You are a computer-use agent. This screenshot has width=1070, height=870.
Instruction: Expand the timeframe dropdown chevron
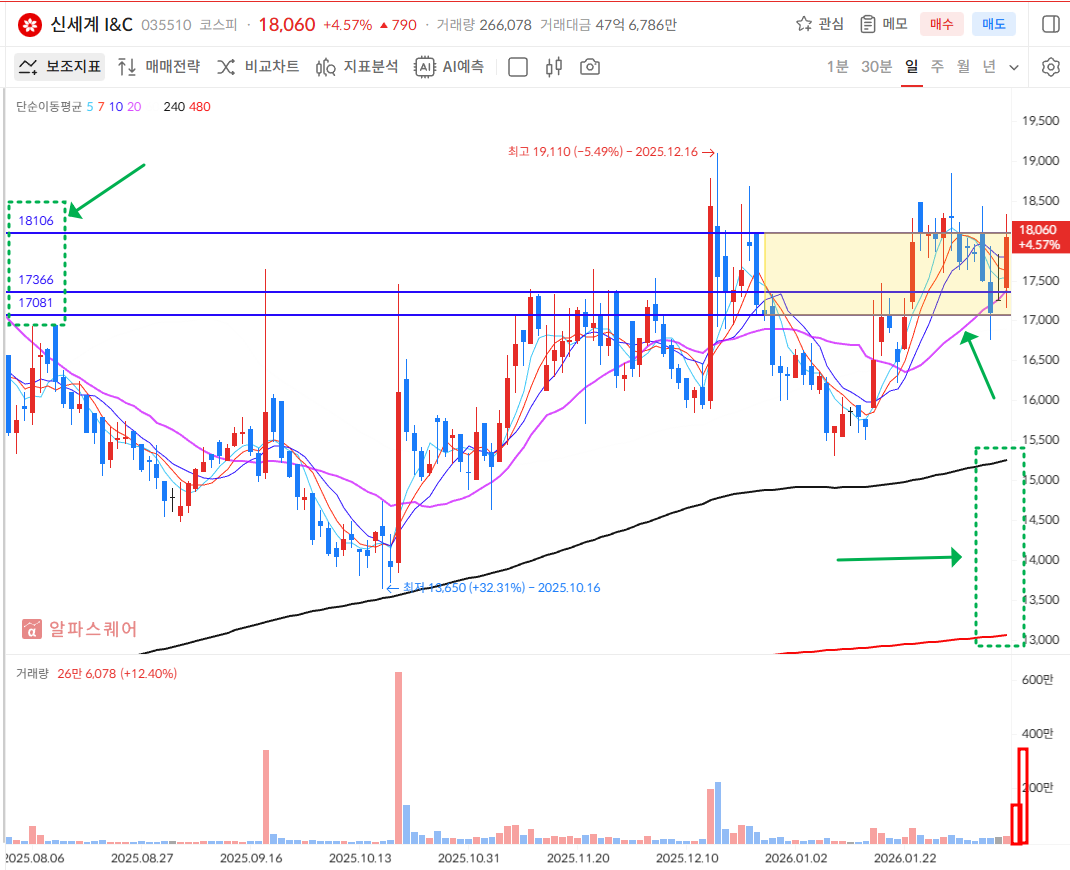pyautogui.click(x=1014, y=67)
